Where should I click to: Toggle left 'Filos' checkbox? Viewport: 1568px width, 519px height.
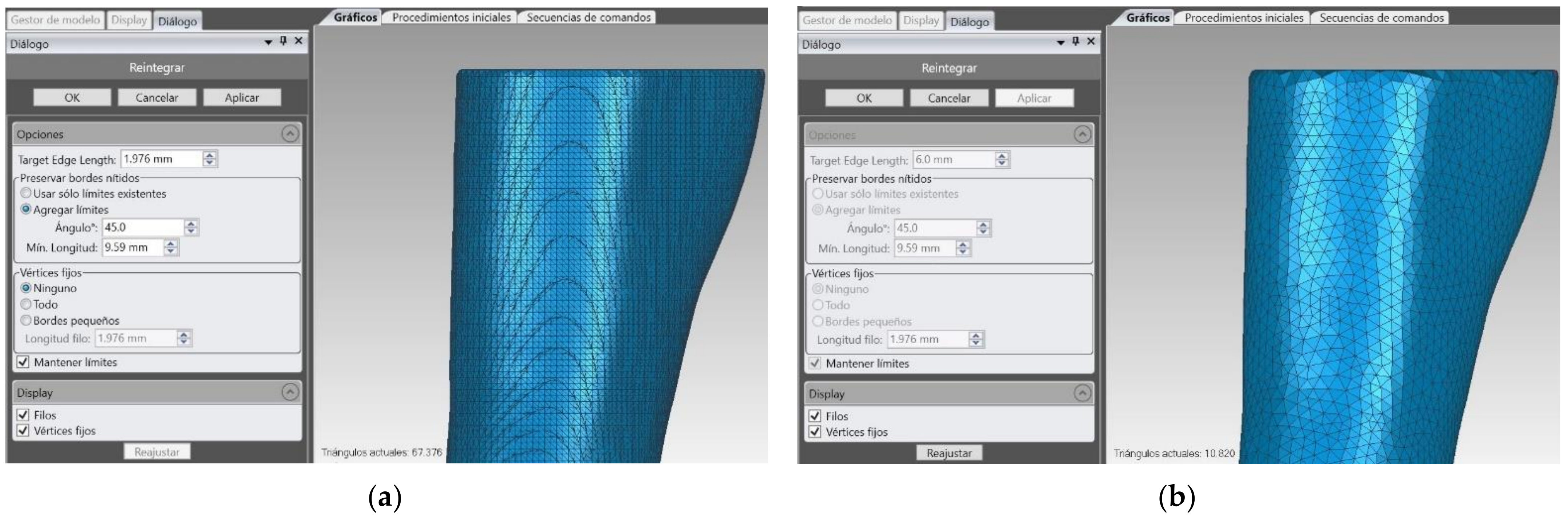point(23,415)
